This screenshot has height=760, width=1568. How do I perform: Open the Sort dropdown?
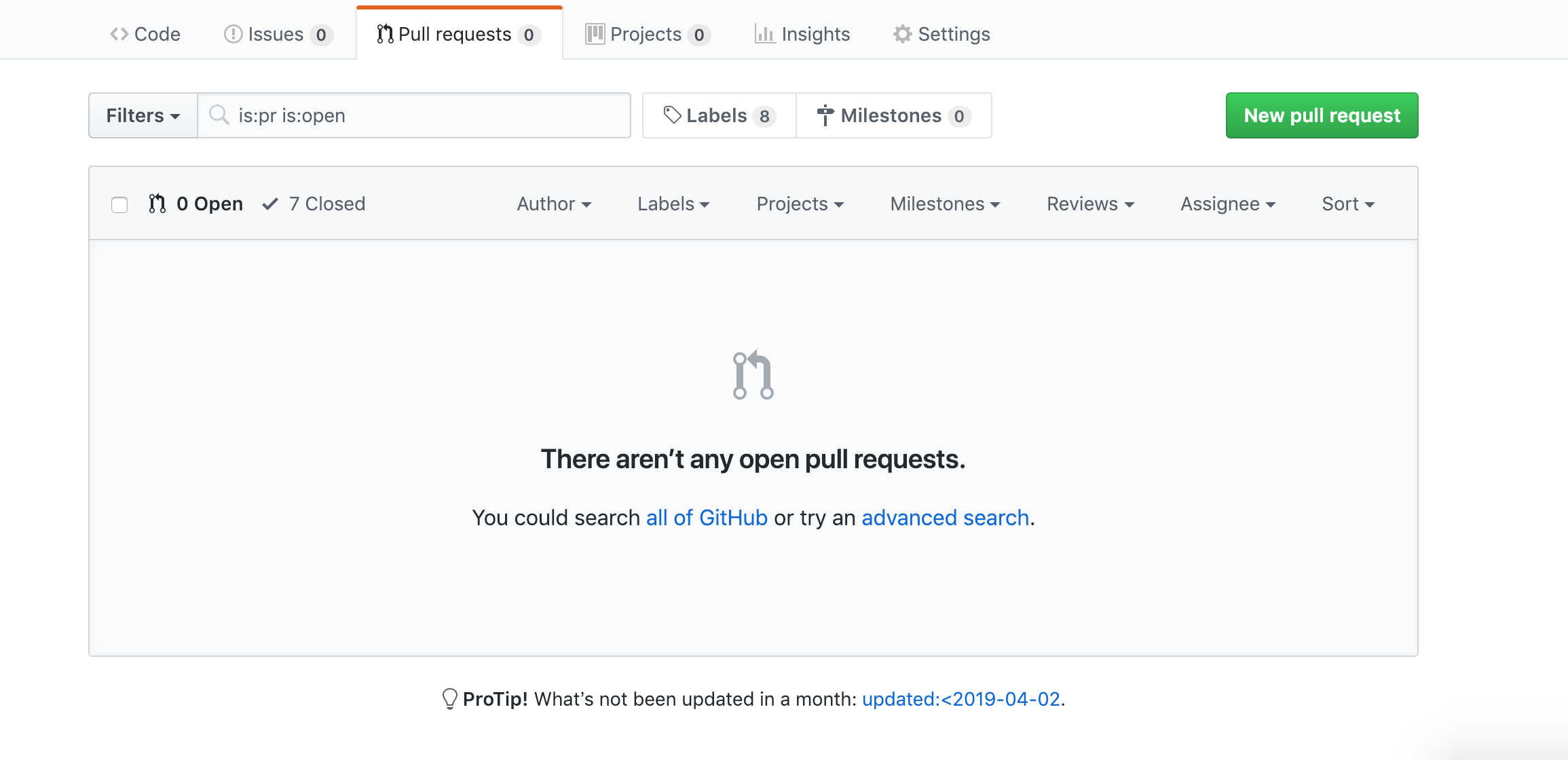[1347, 204]
